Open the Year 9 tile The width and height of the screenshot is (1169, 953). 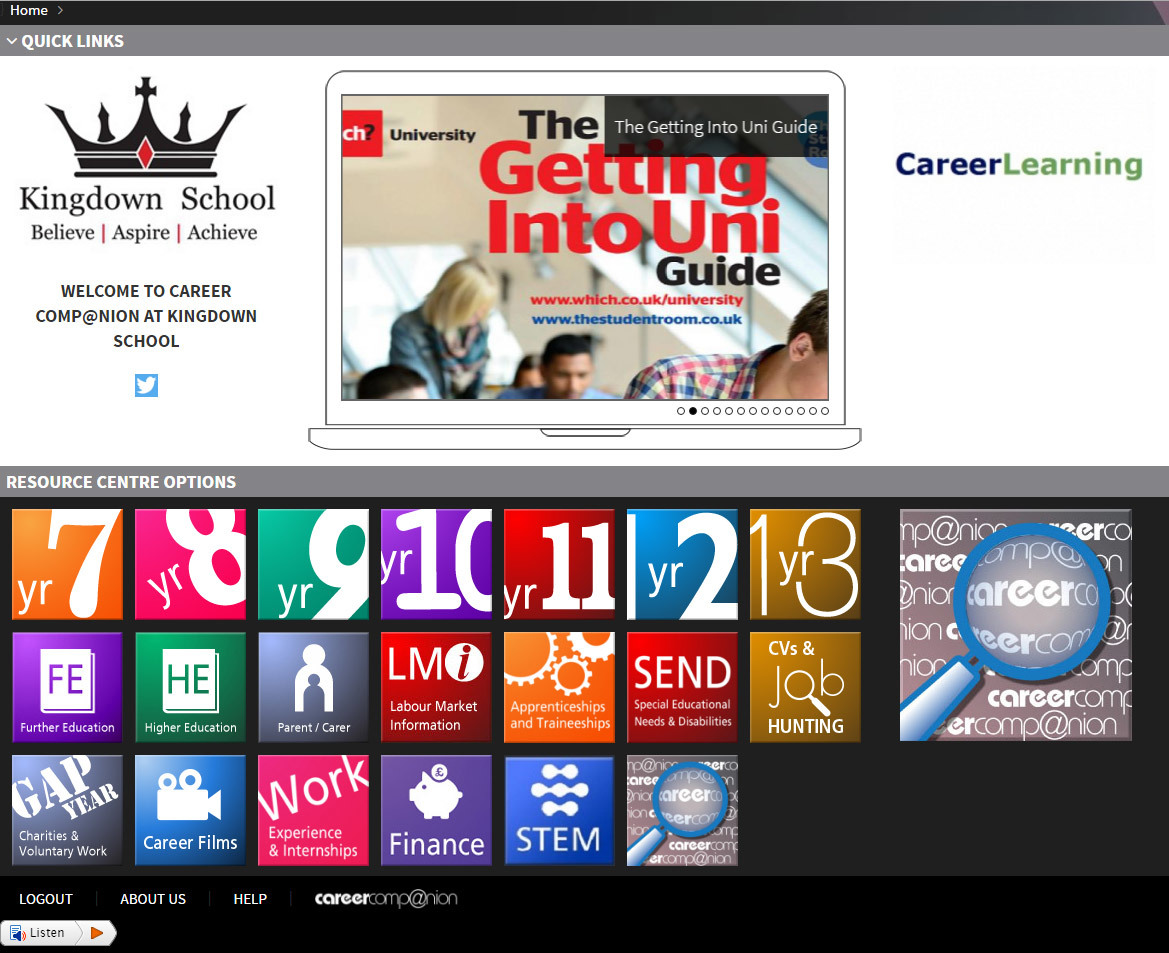click(x=313, y=564)
